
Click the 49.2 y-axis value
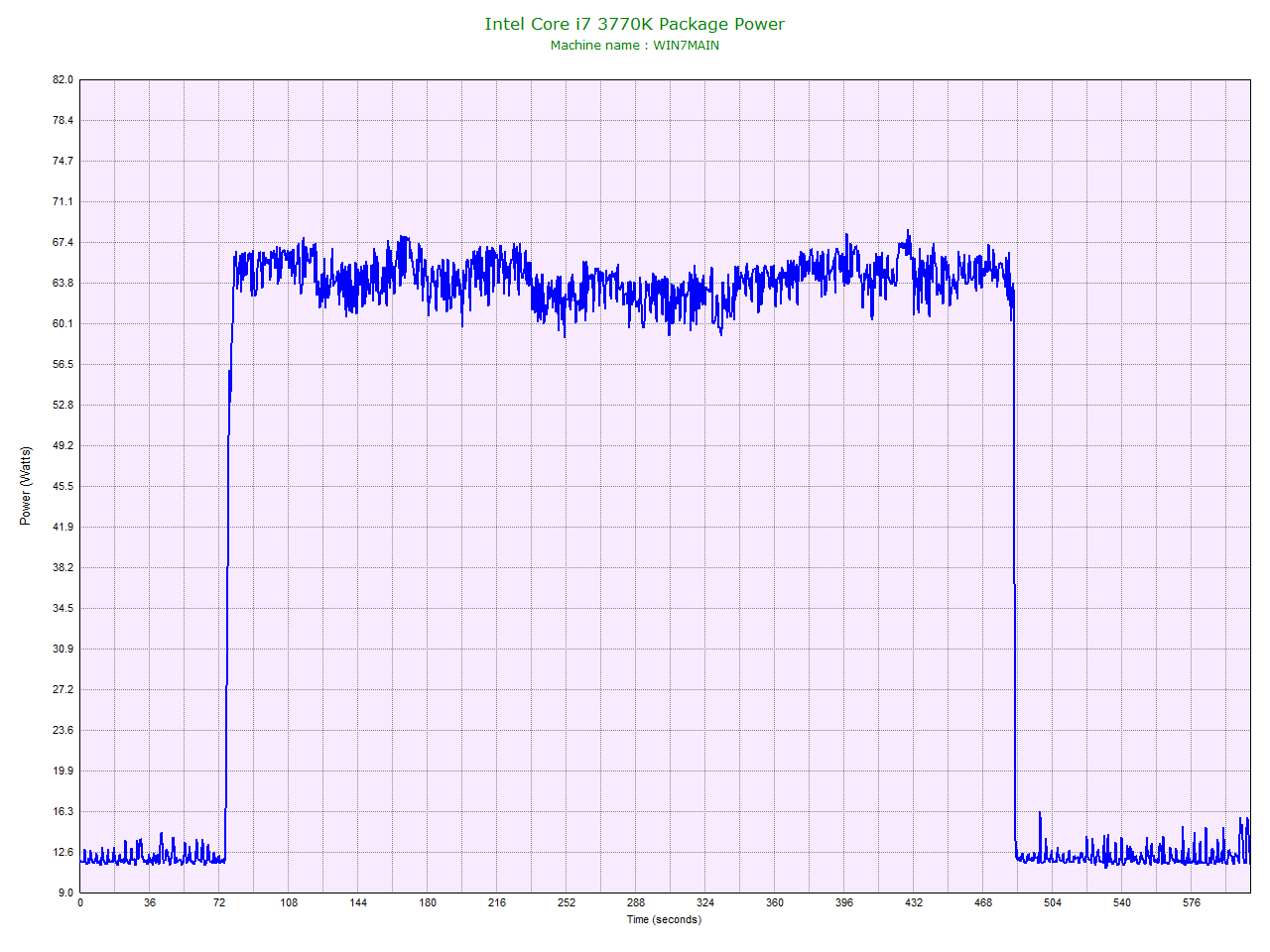pos(63,445)
